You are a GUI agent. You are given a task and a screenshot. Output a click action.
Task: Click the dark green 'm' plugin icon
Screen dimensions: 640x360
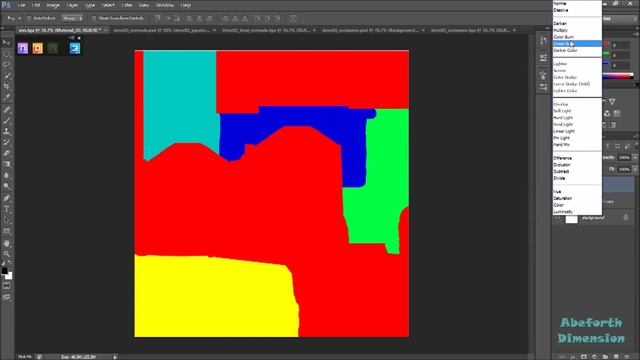tap(53, 48)
